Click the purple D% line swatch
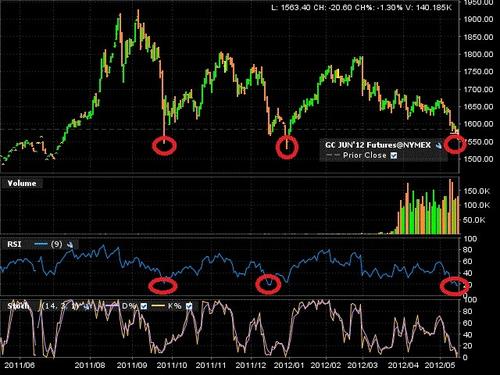Image resolution: width=500 pixels, height=375 pixels. coord(112,306)
